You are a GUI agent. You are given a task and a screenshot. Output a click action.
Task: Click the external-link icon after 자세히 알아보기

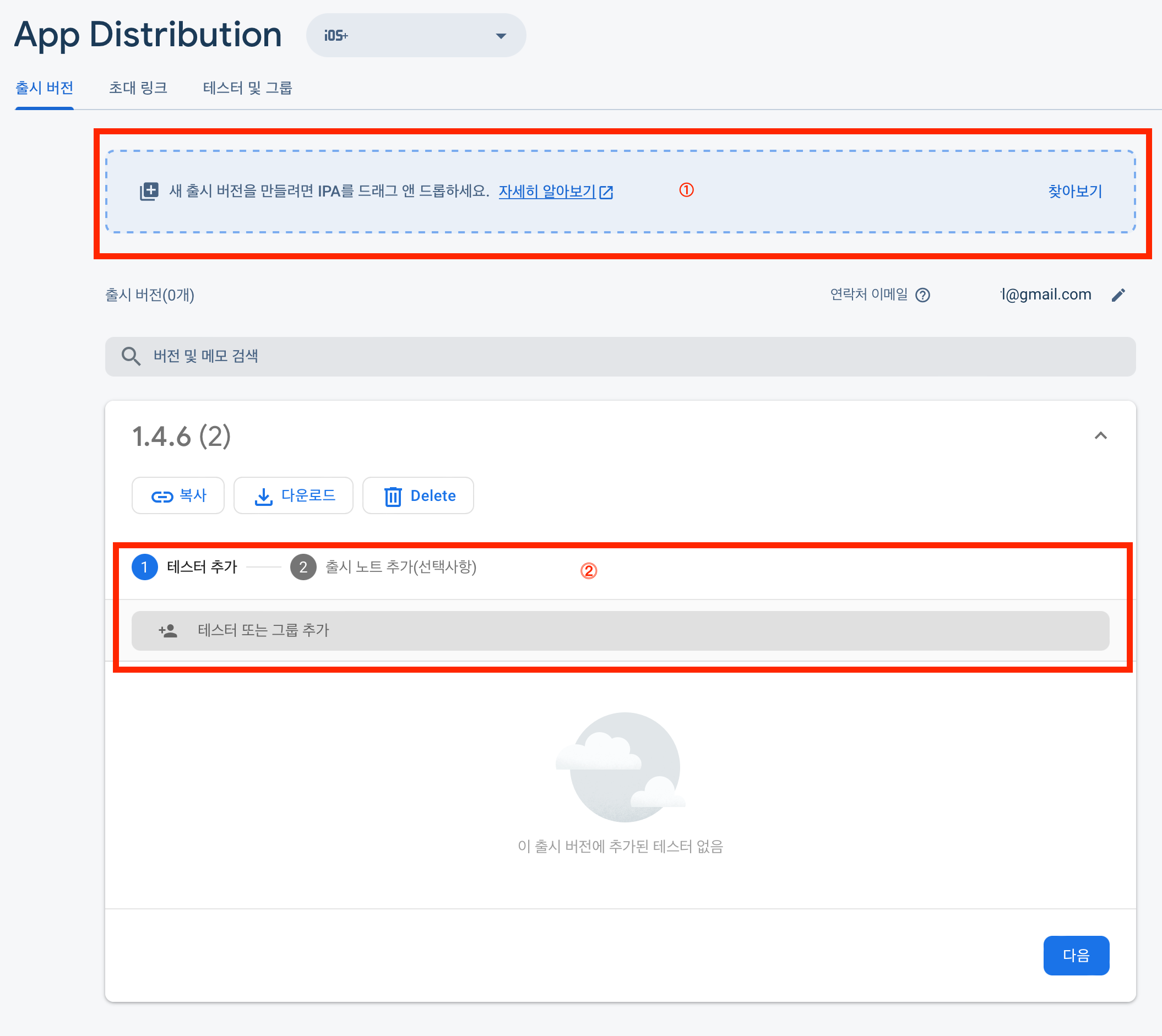[607, 193]
